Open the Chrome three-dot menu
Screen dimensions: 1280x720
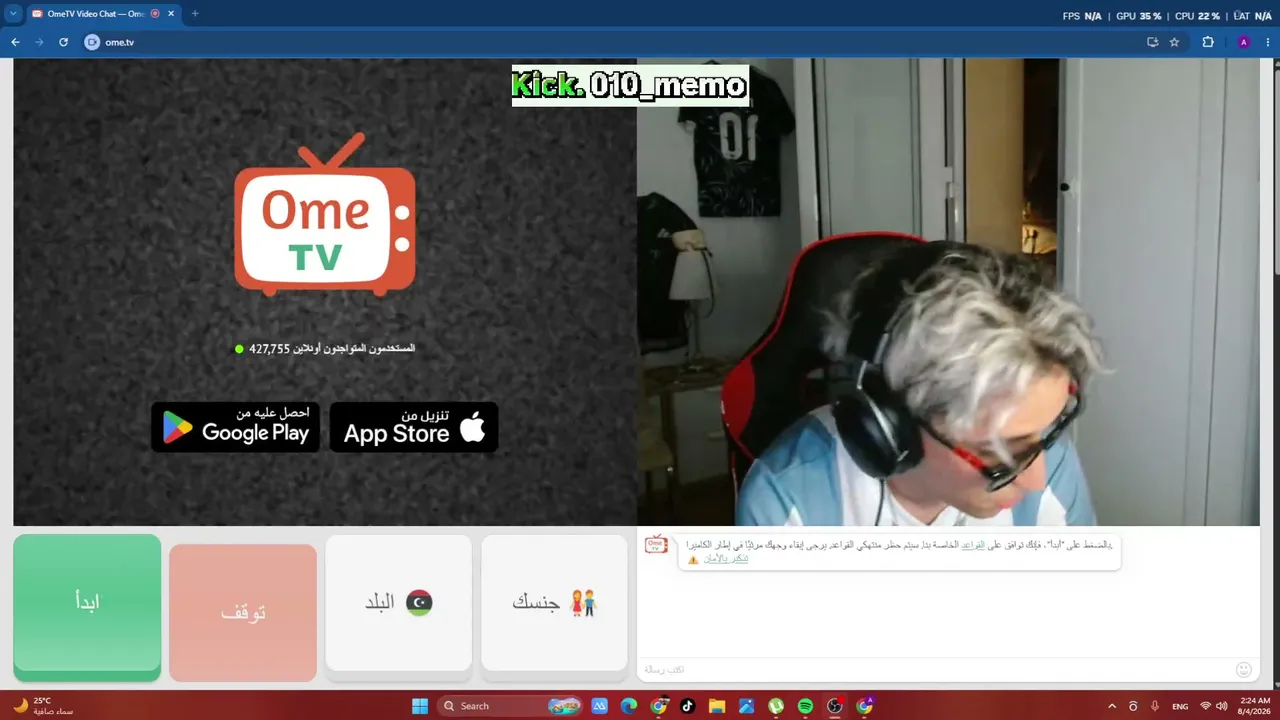point(1268,42)
